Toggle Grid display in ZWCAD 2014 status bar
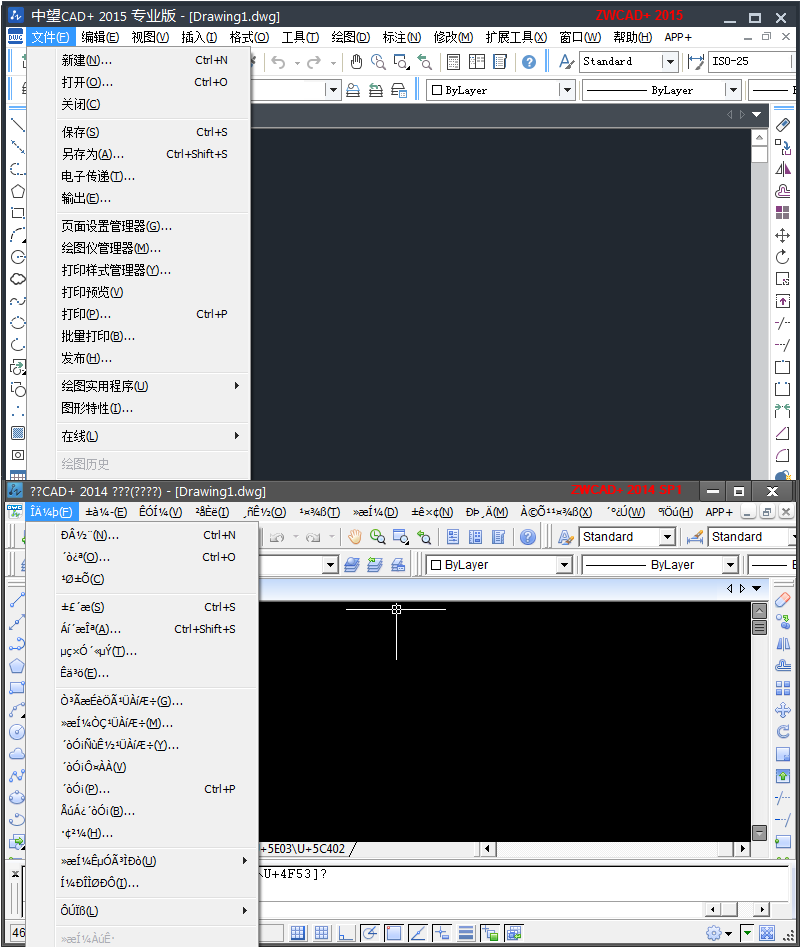 click(321, 933)
